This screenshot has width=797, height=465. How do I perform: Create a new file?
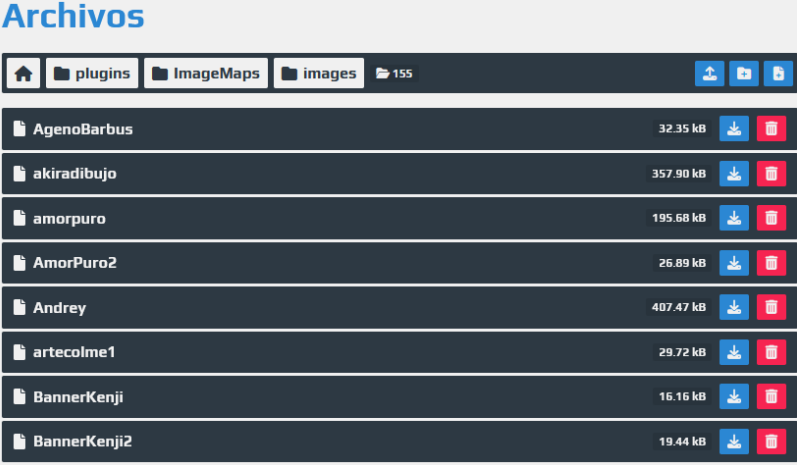778,74
